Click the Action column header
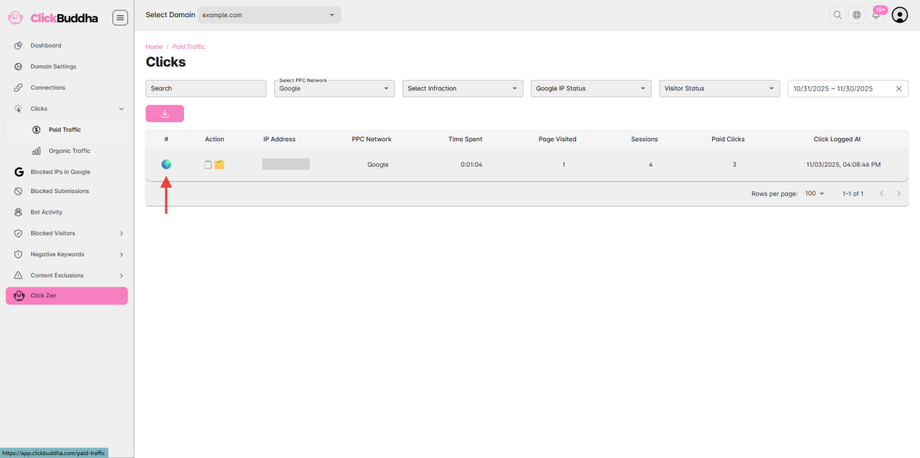This screenshot has width=920, height=458. click(x=214, y=140)
